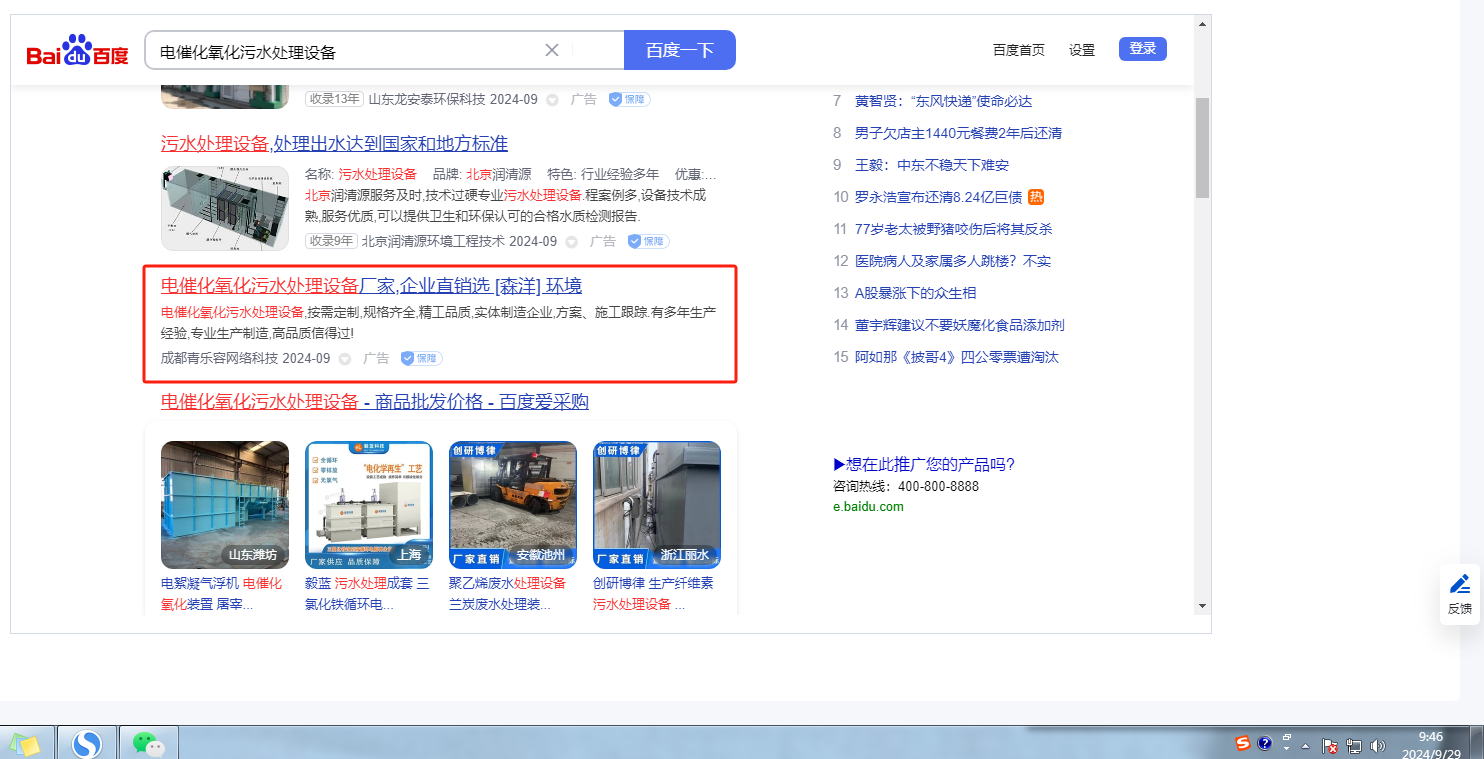
Task: Click the 收录13年 tag
Action: (334, 99)
